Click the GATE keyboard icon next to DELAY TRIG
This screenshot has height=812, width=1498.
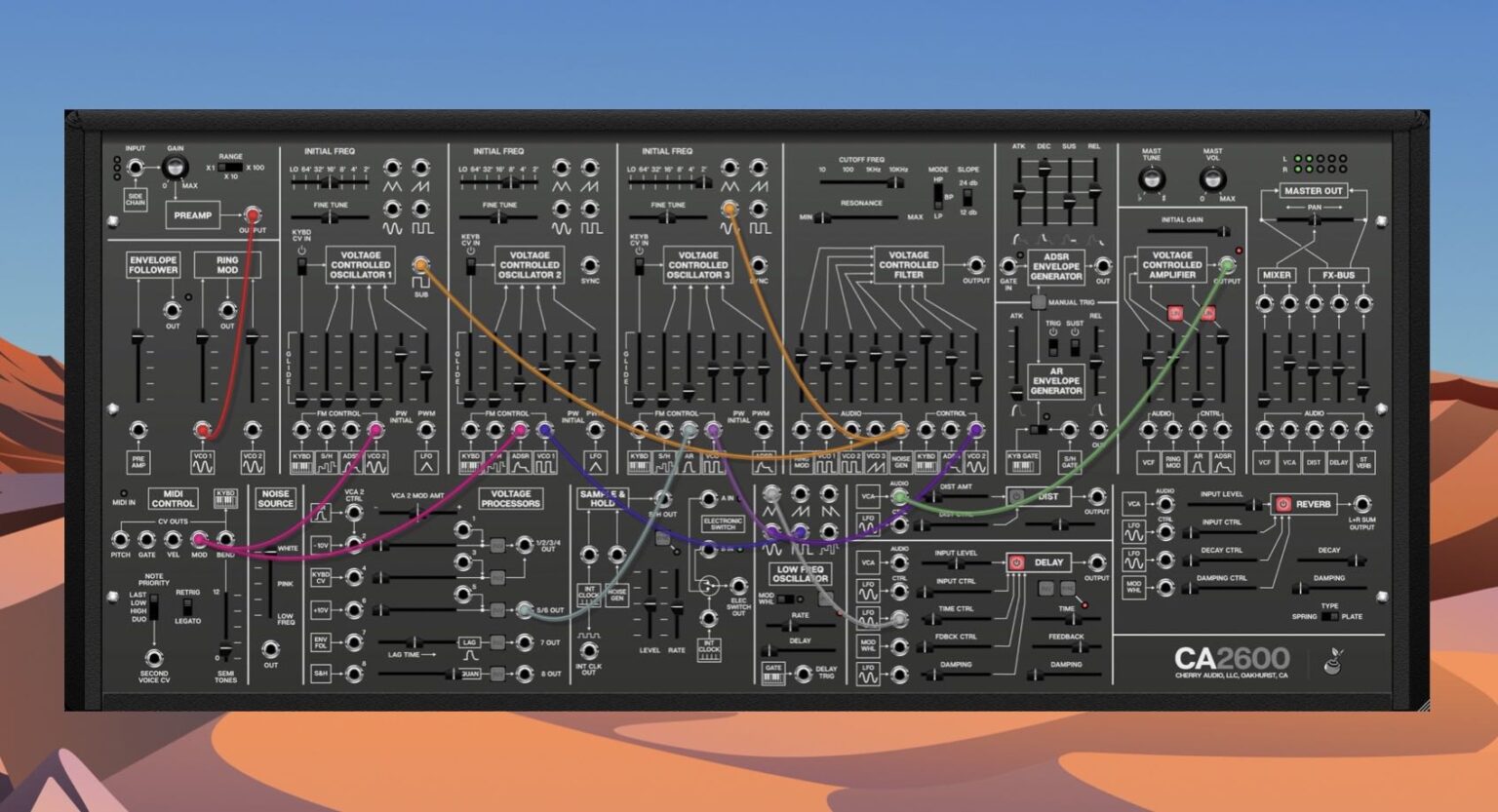coord(774,673)
